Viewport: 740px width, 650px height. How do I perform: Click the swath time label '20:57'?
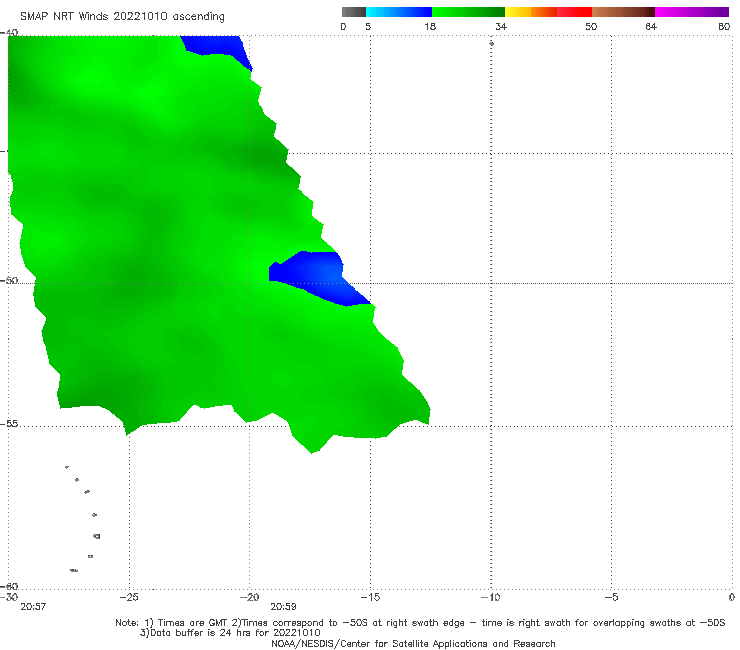tap(33, 607)
